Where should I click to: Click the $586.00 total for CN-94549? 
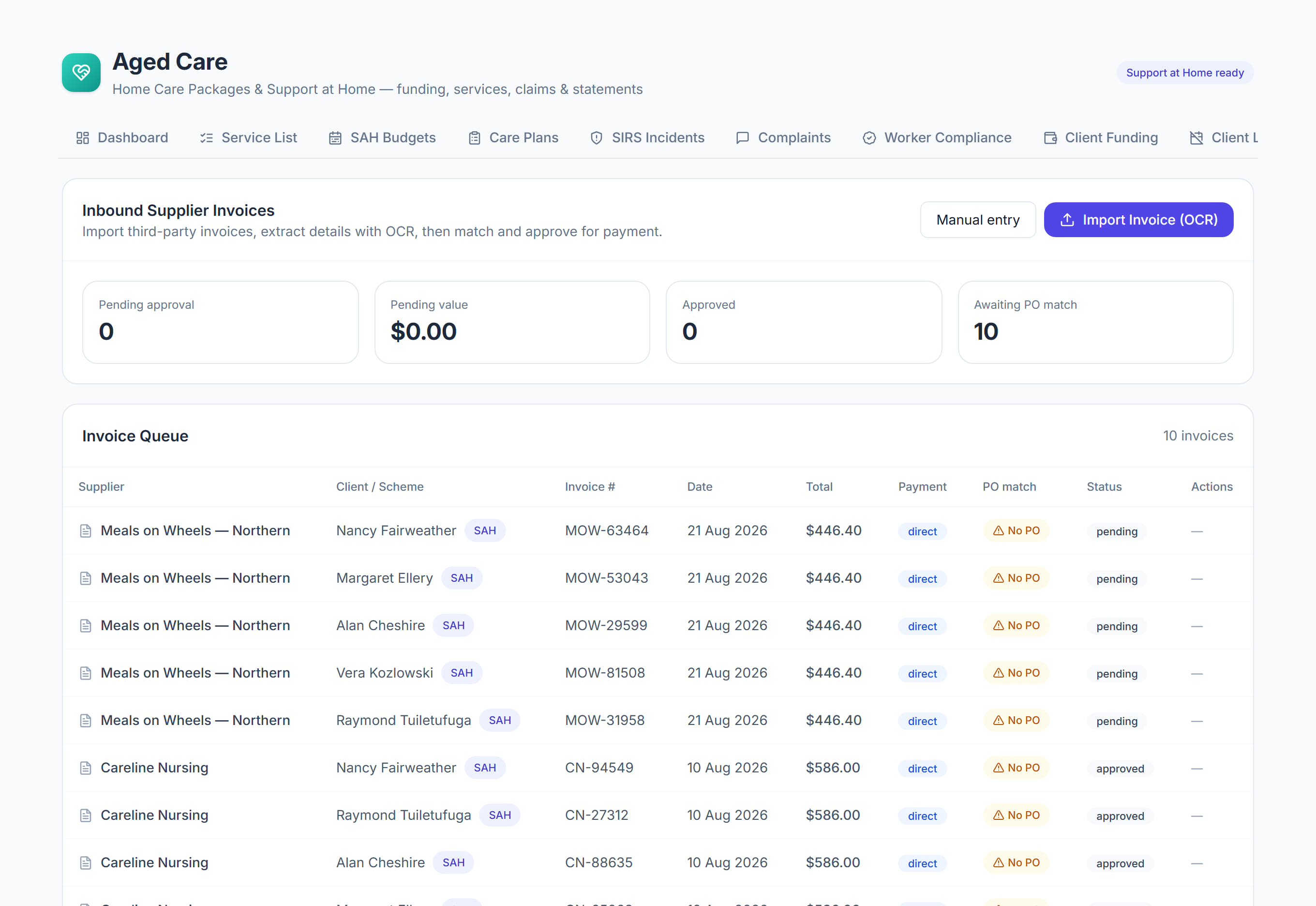(833, 768)
